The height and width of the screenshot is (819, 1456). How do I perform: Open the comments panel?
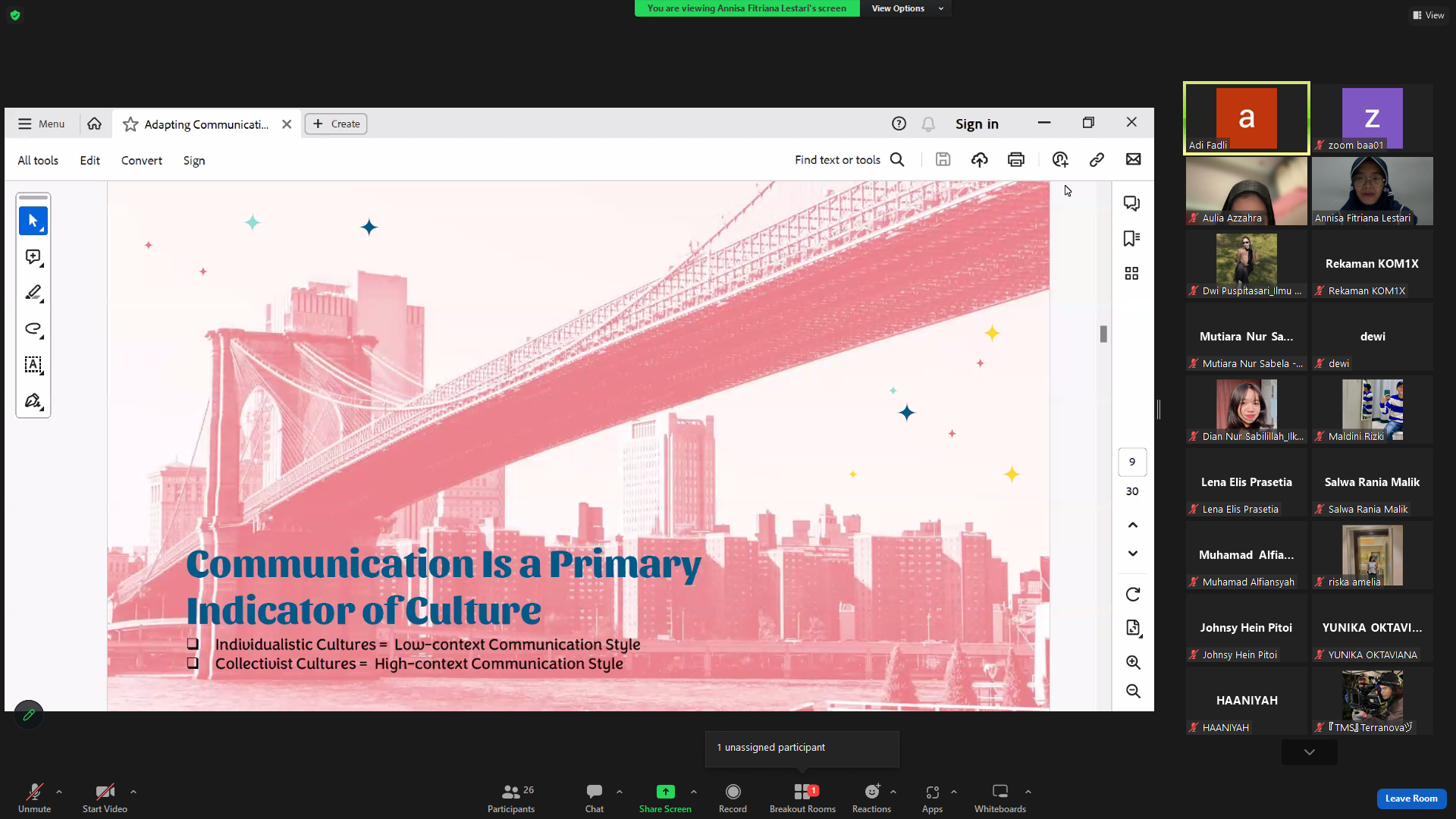pyautogui.click(x=1132, y=203)
